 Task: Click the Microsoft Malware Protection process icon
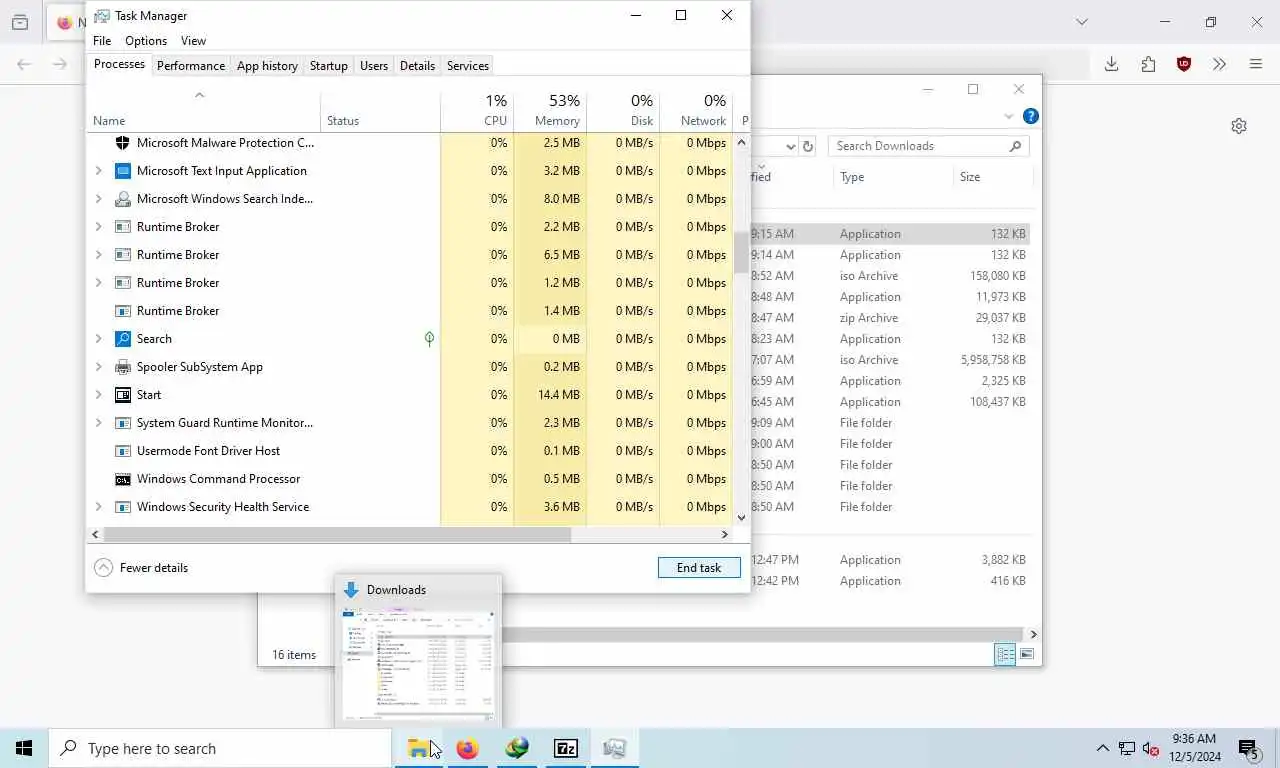click(123, 143)
